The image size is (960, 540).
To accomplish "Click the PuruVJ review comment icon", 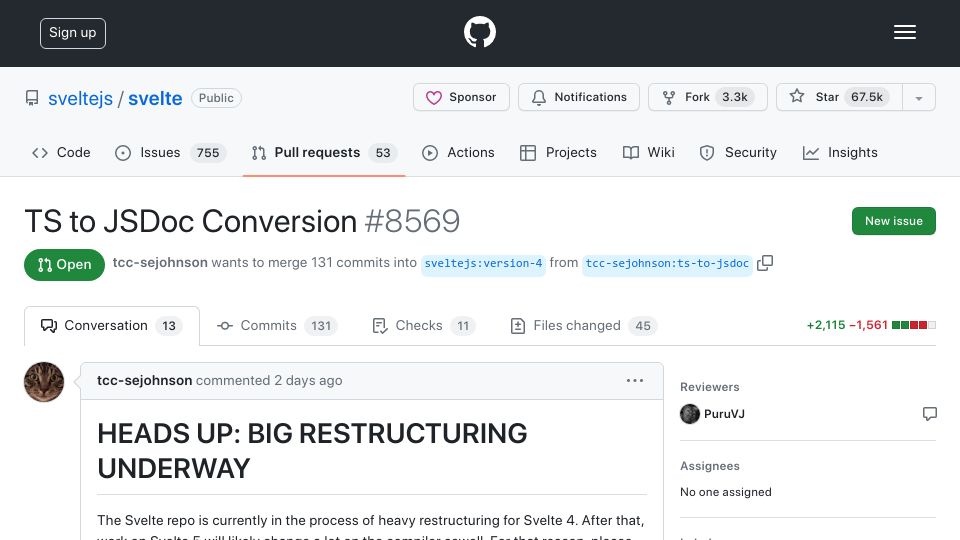I will click(x=929, y=414).
